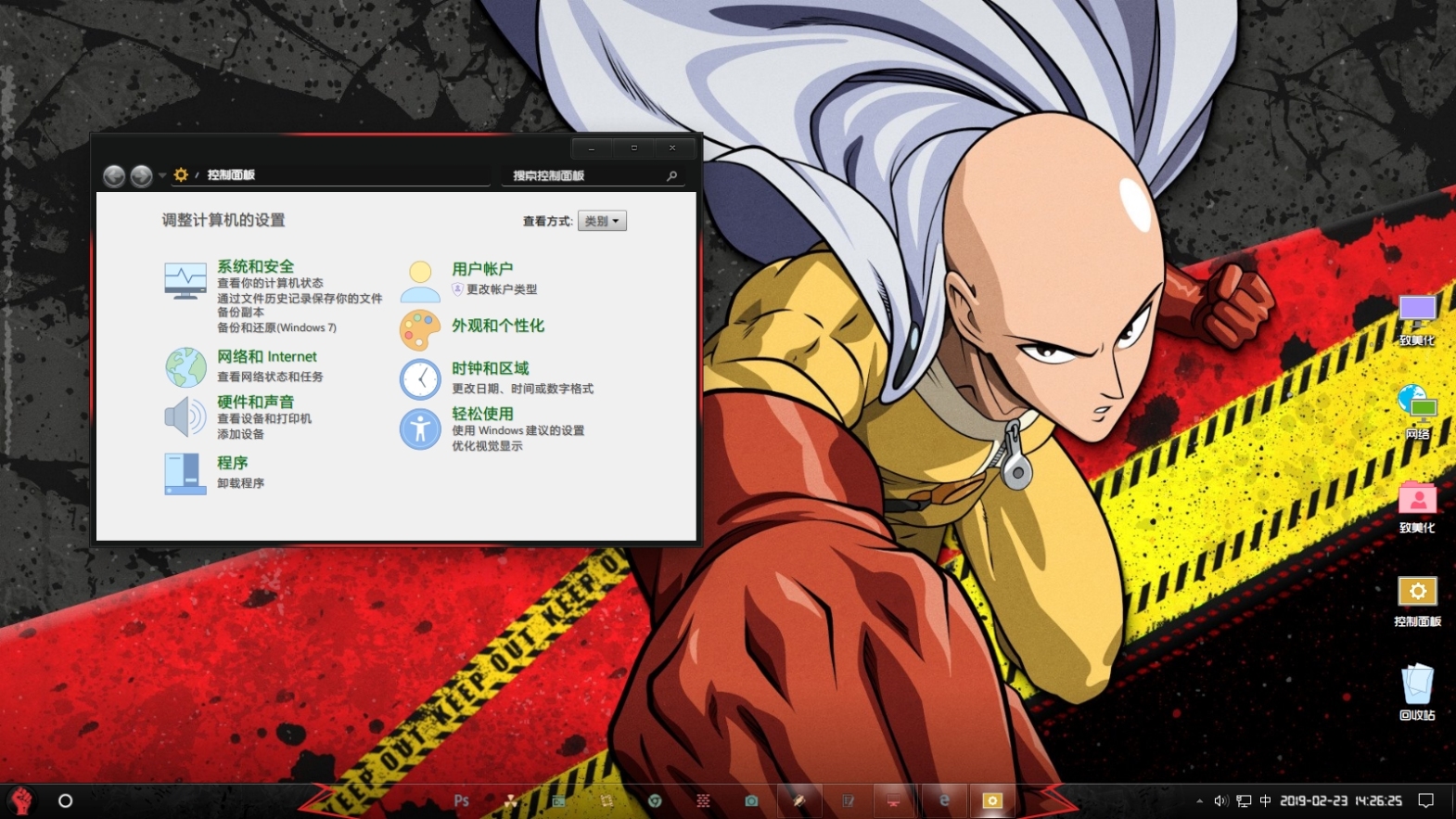
Task: Click the 程序 computer icon
Action: [185, 474]
